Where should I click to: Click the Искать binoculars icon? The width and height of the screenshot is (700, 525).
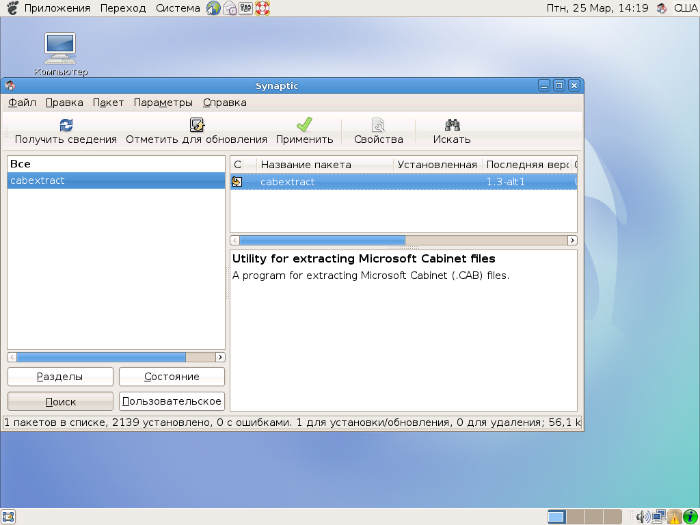[452, 125]
